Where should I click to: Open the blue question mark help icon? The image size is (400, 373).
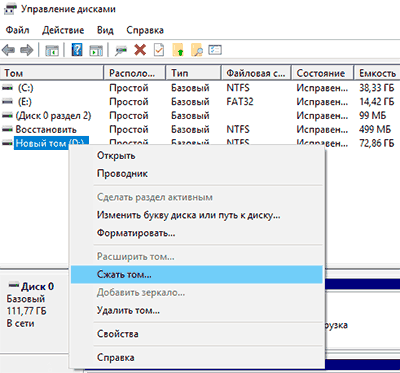click(77, 51)
